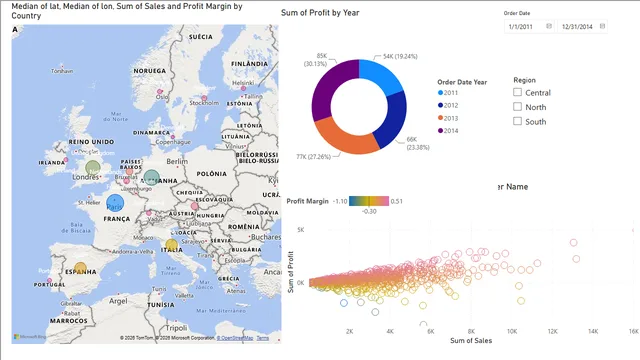Click the 'Sum of Profit by Year' title
Image resolution: width=640 pixels, height=360 pixels.
point(320,13)
